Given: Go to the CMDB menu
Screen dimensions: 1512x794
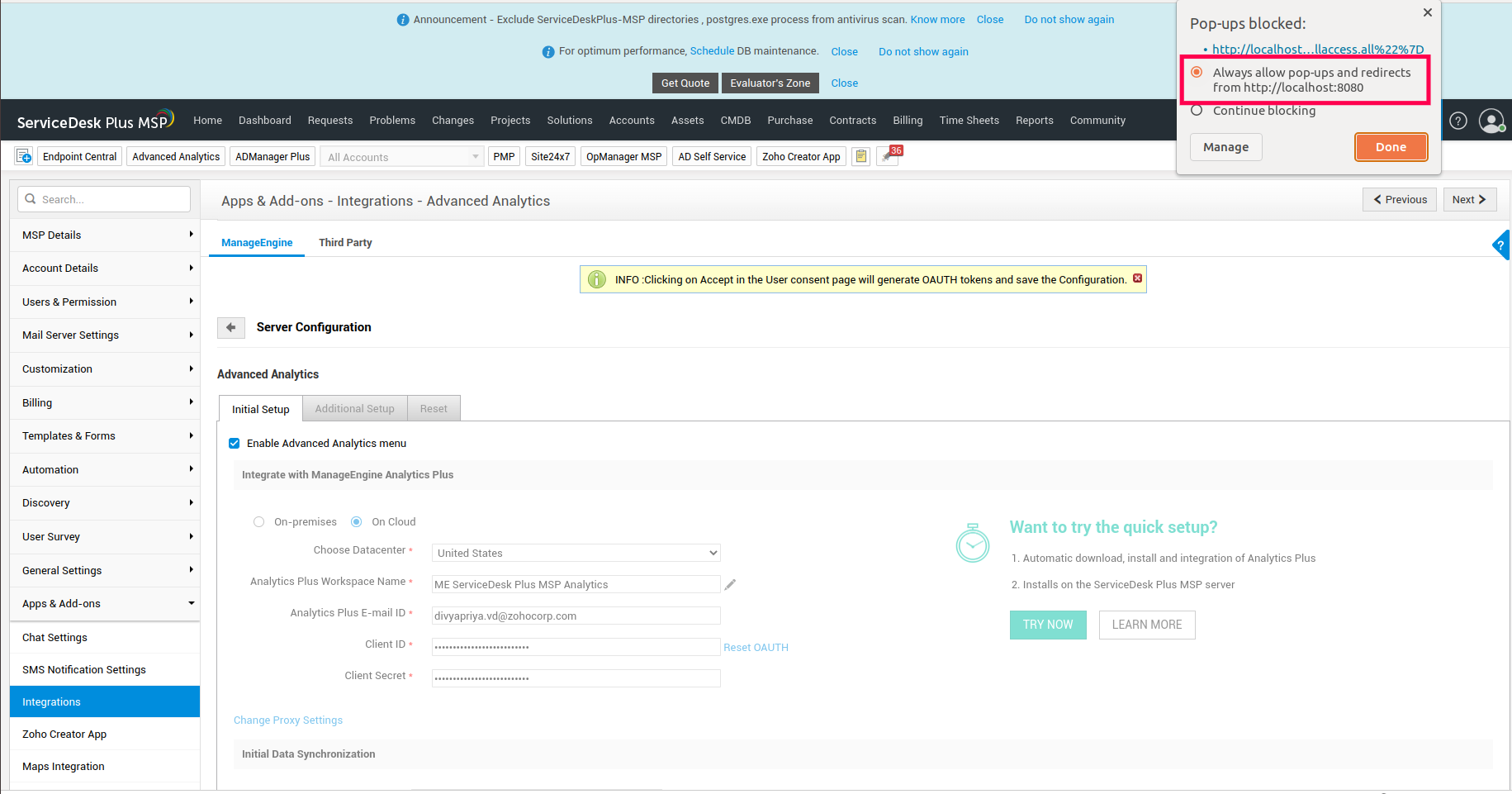Looking at the screenshot, I should coord(736,121).
